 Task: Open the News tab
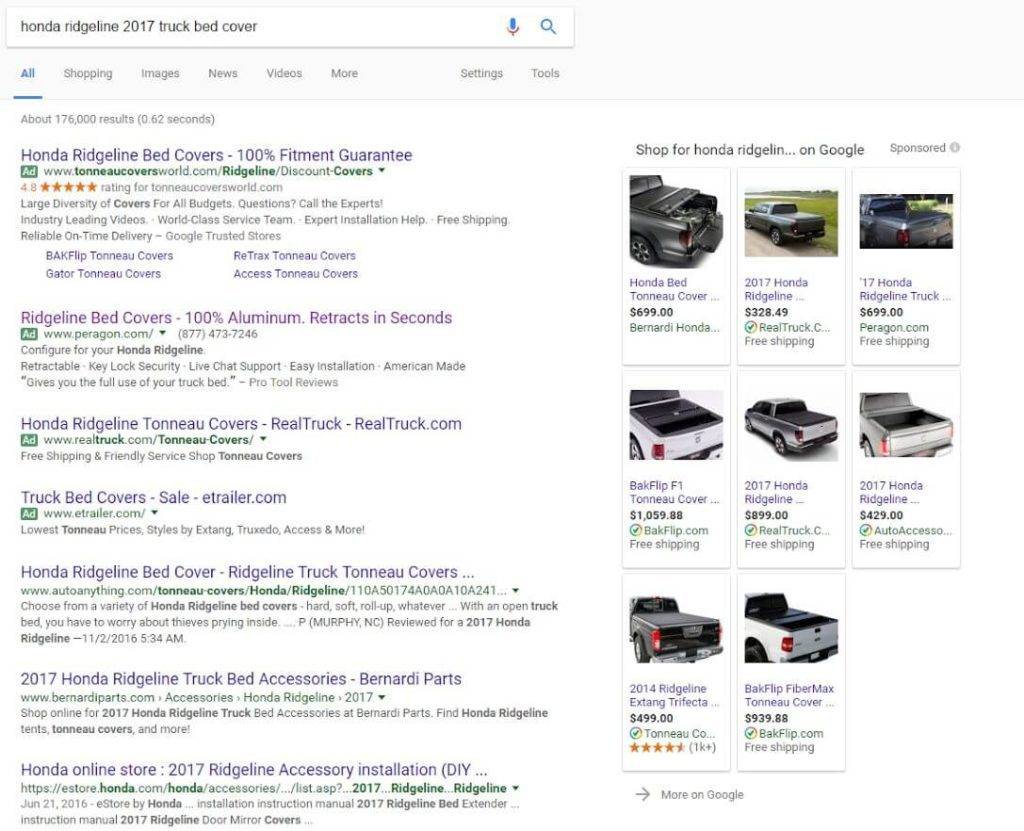(223, 73)
